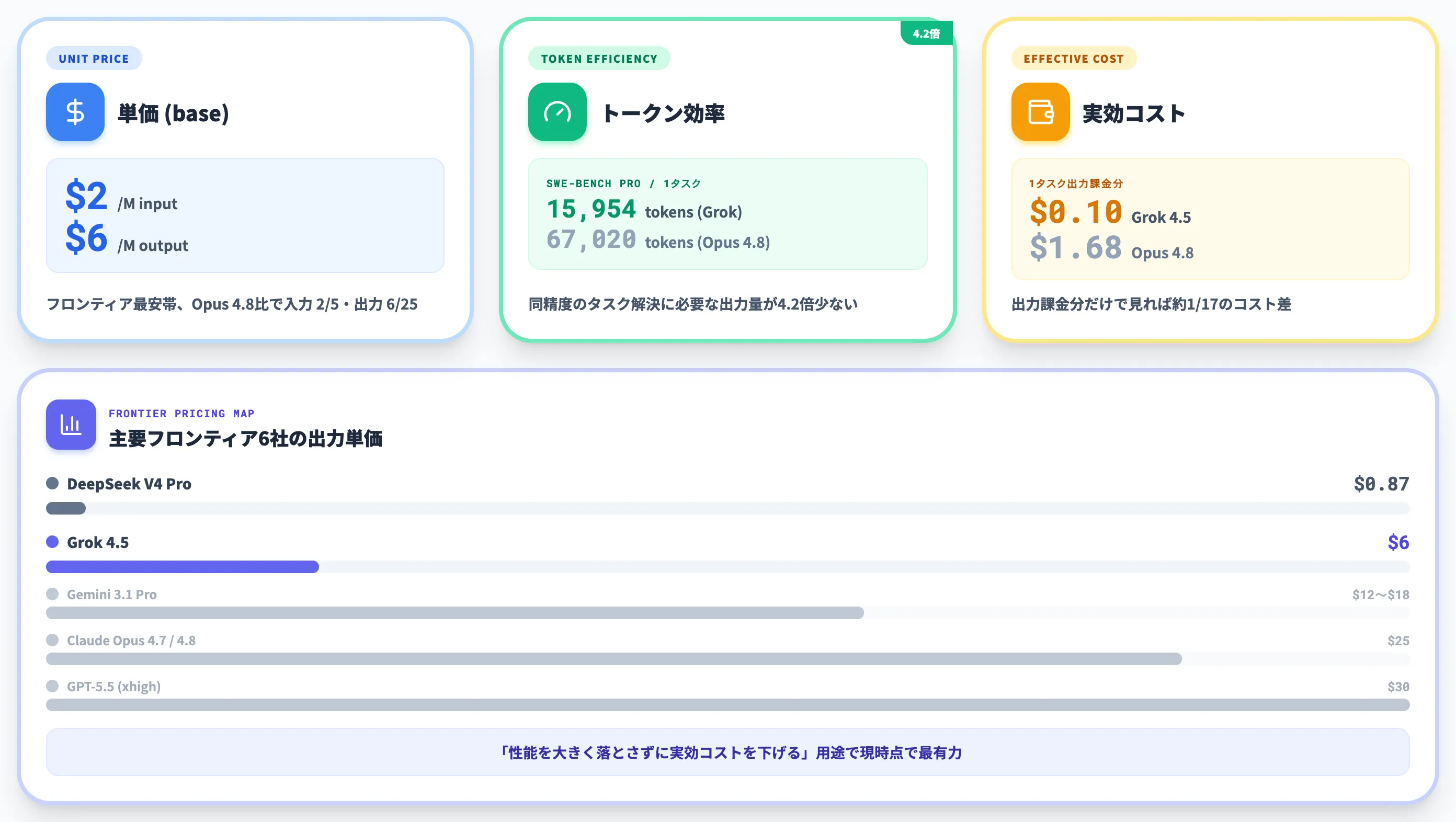This screenshot has height=822, width=1456.
Task: Click the $1.68 cost value
Action: point(1076,247)
